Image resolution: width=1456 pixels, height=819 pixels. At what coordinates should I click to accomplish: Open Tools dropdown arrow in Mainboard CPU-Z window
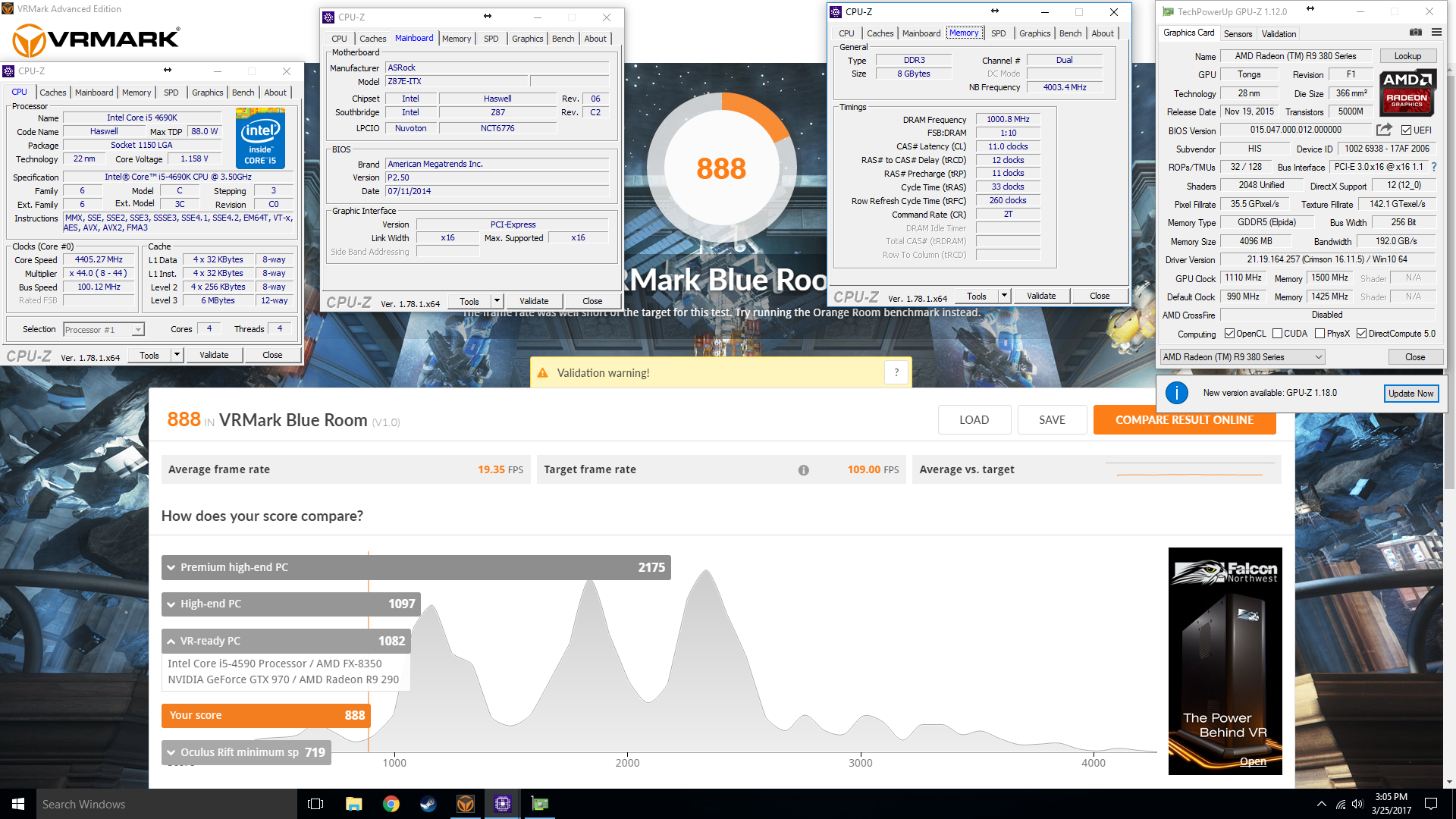click(497, 301)
